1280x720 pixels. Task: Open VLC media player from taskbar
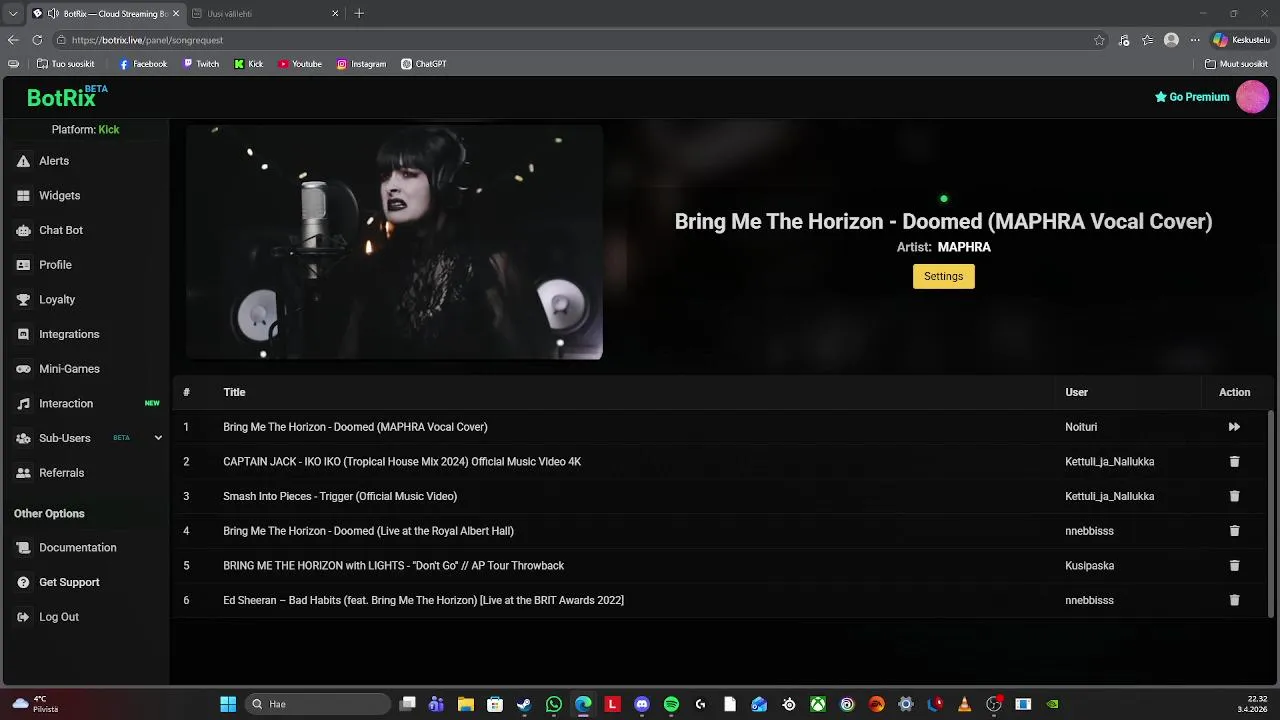point(964,704)
